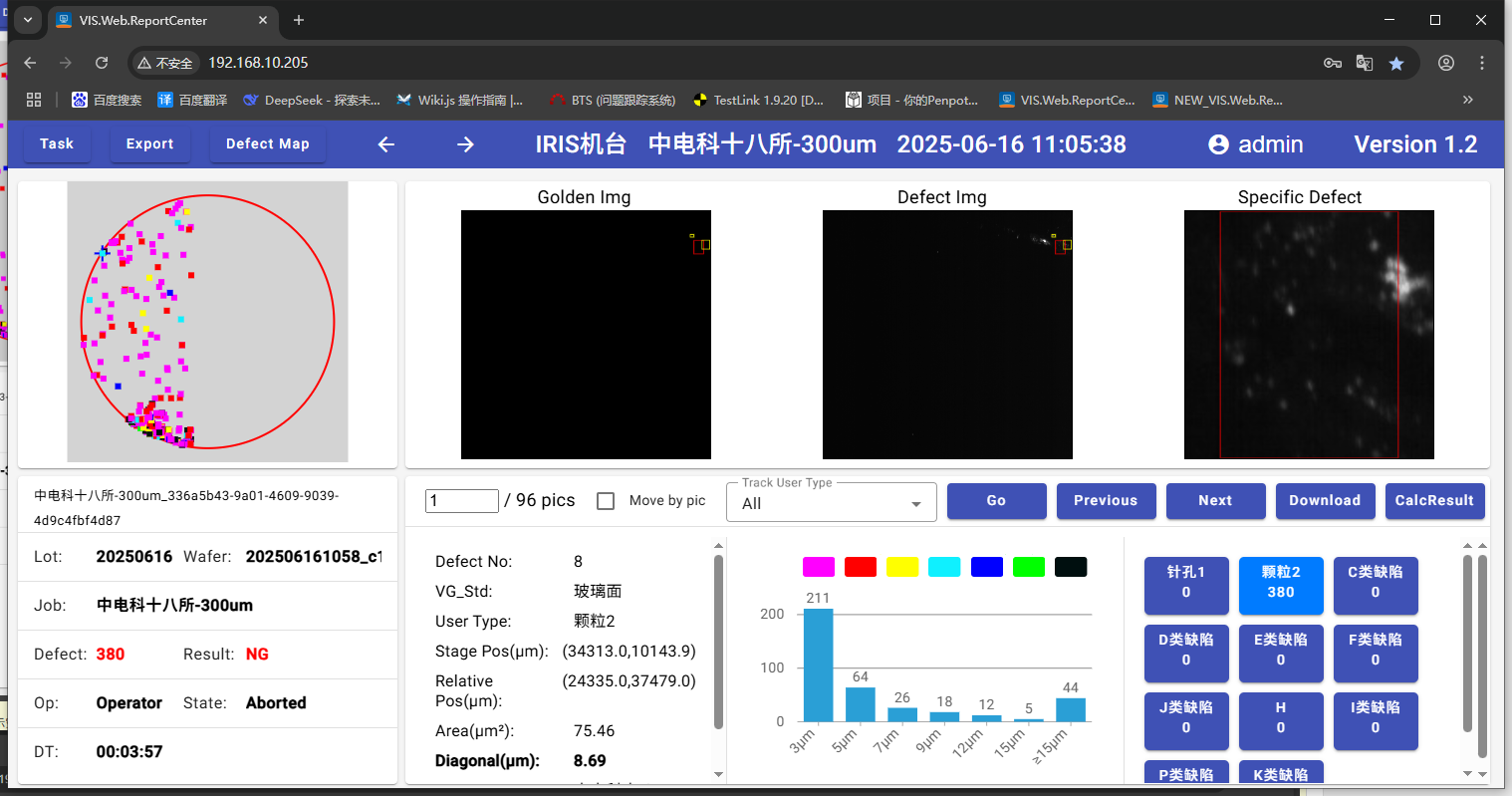
Task: Open the browser tab search dropdown
Action: [x=28, y=20]
